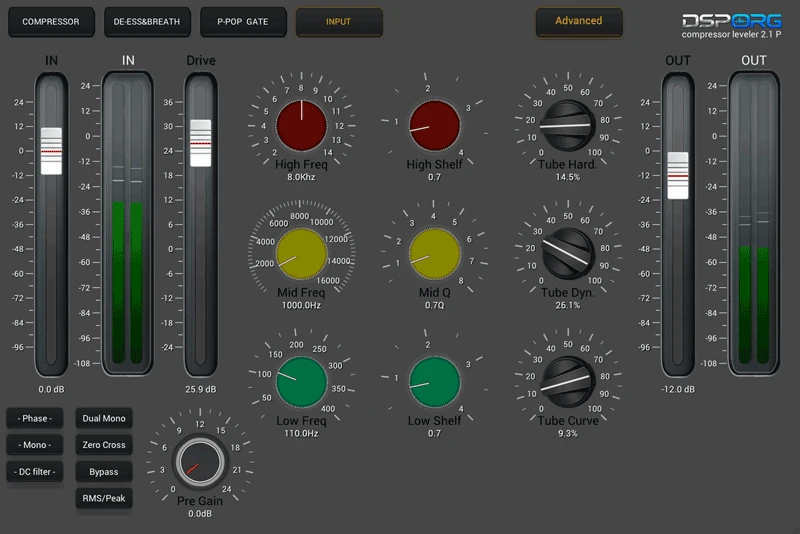The image size is (800, 534).
Task: Click the green Low Freq knob
Action: tap(302, 382)
